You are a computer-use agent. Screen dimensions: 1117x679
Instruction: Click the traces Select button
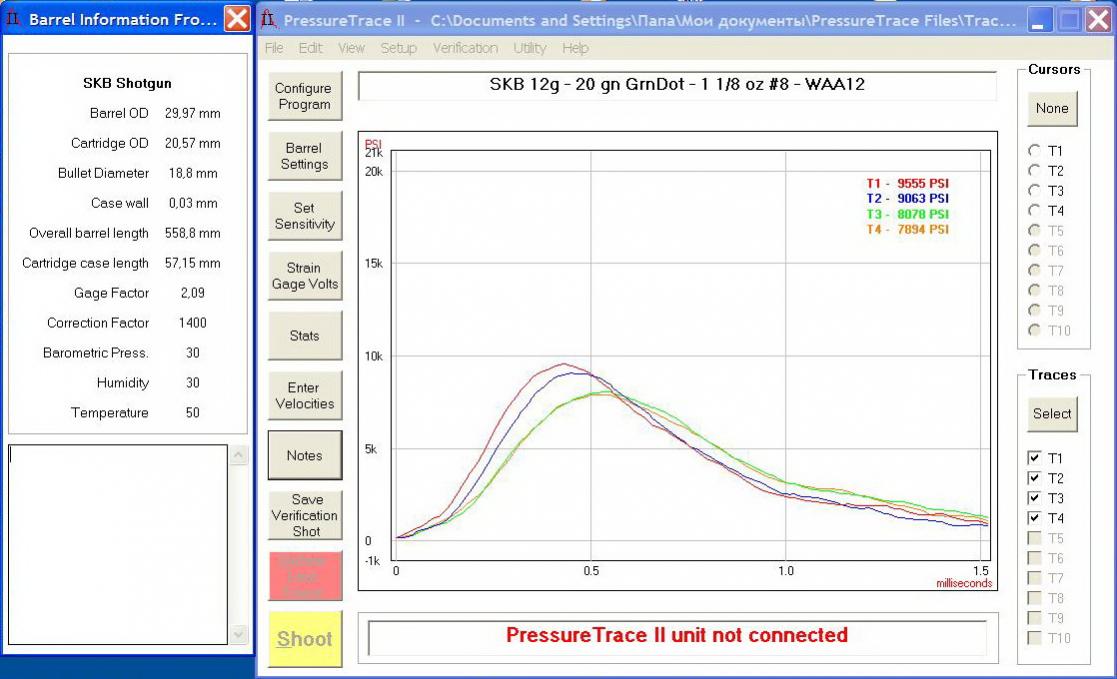[x=1052, y=414]
